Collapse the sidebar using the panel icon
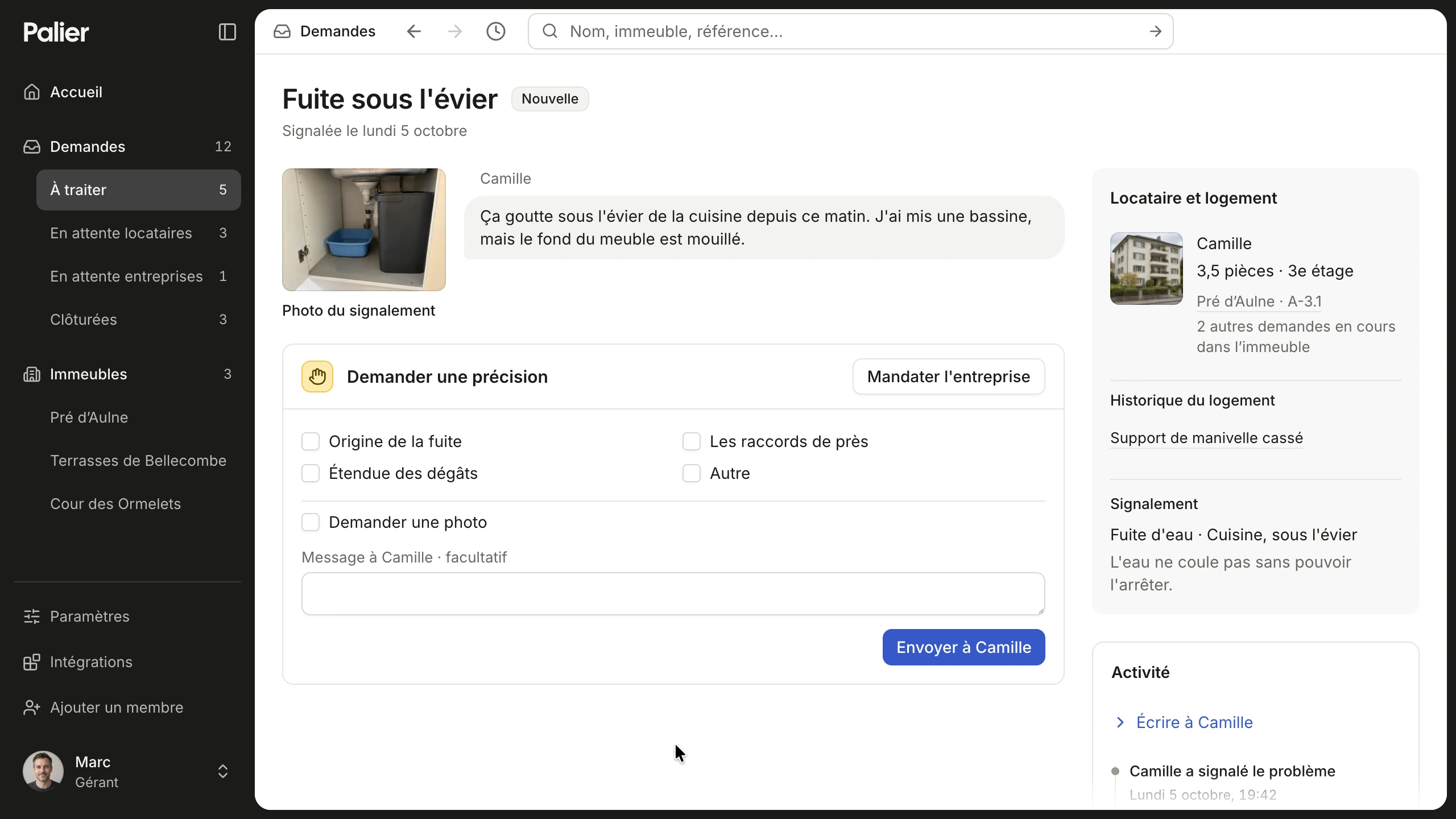Image resolution: width=1456 pixels, height=819 pixels. coord(227,32)
